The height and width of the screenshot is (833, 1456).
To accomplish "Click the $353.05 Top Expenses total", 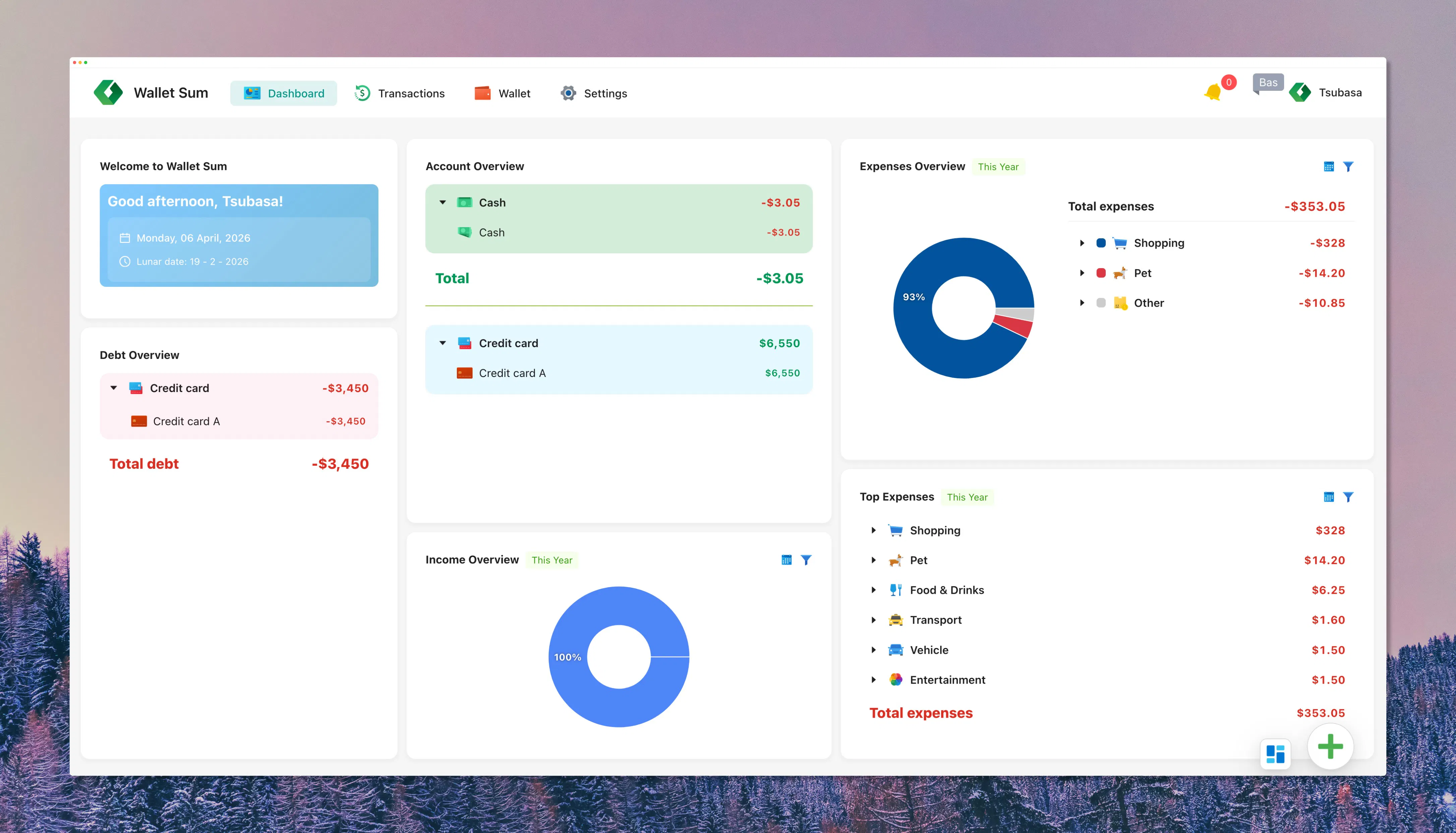I will (x=1320, y=713).
